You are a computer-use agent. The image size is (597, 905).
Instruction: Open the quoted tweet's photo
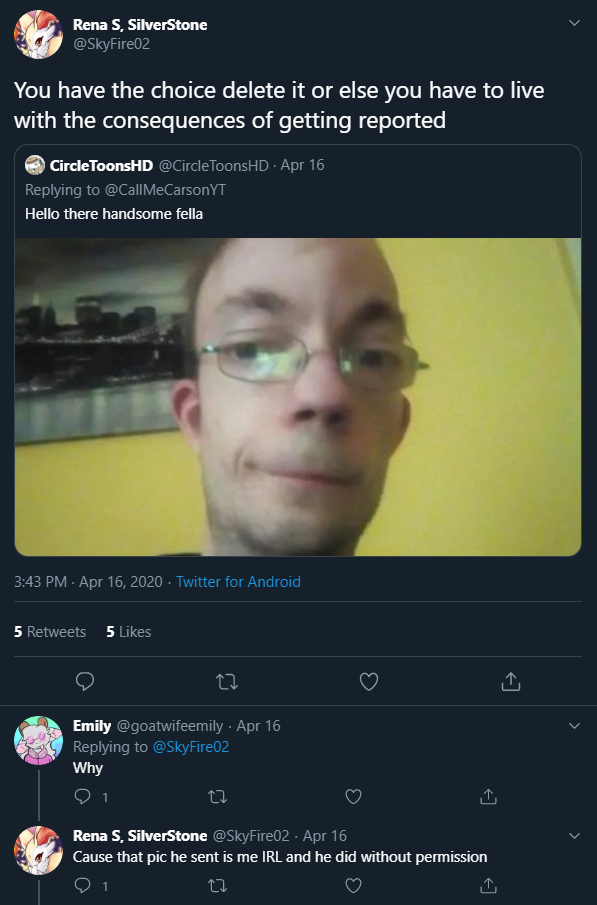point(298,397)
